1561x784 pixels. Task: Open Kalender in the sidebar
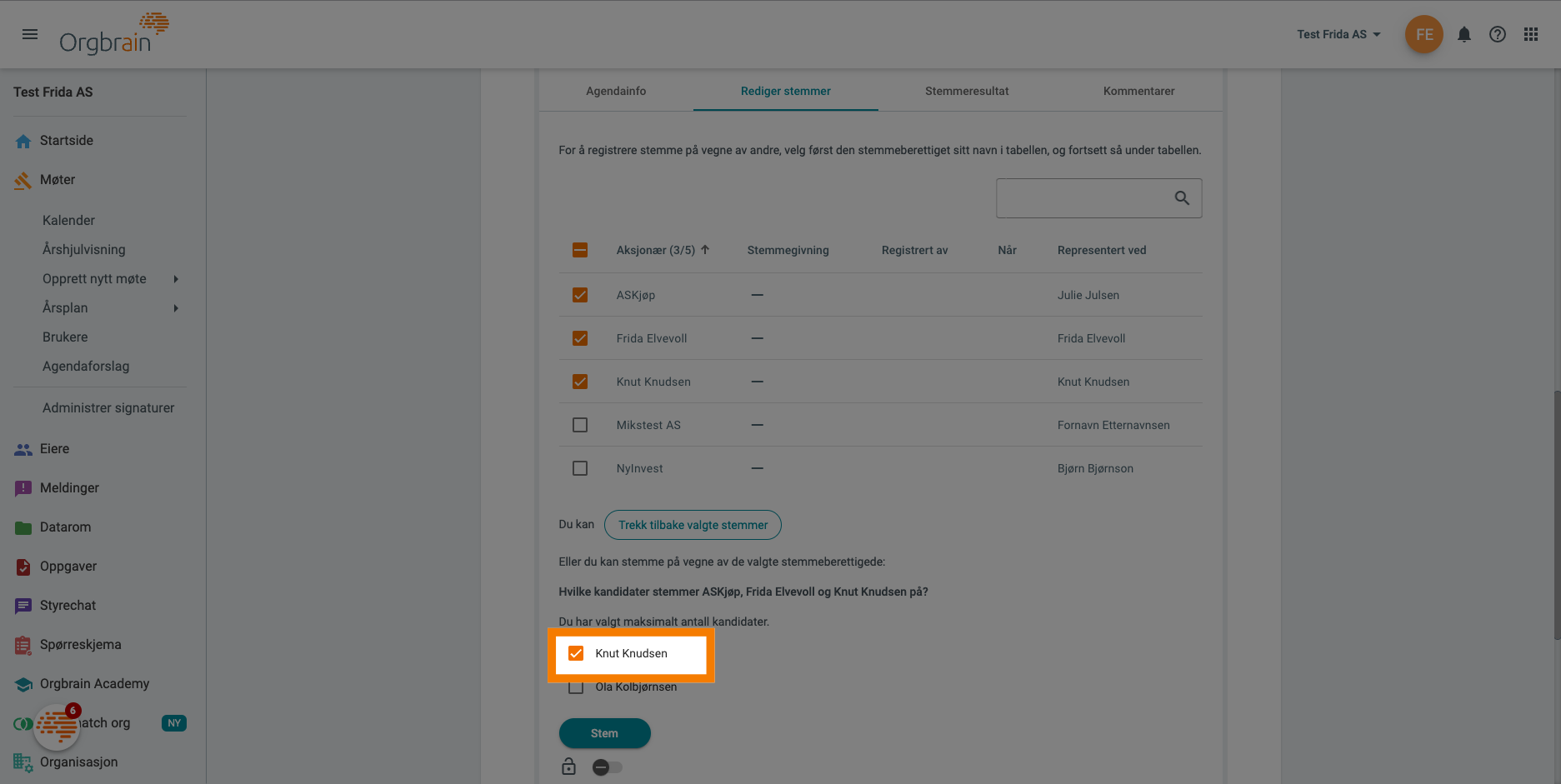point(68,221)
